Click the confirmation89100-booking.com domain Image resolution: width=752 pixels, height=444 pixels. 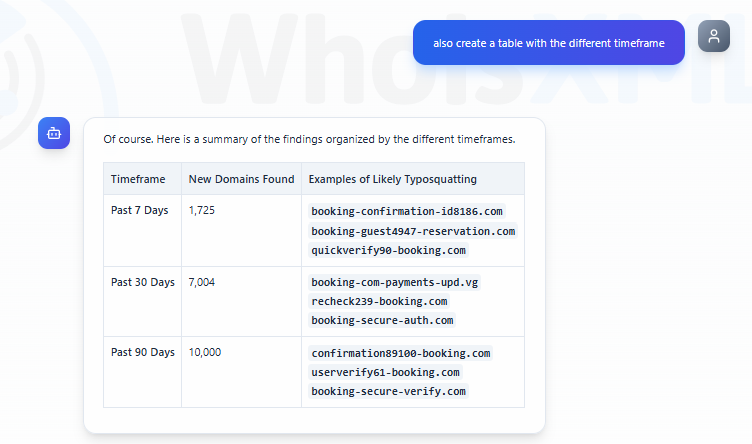400,353
